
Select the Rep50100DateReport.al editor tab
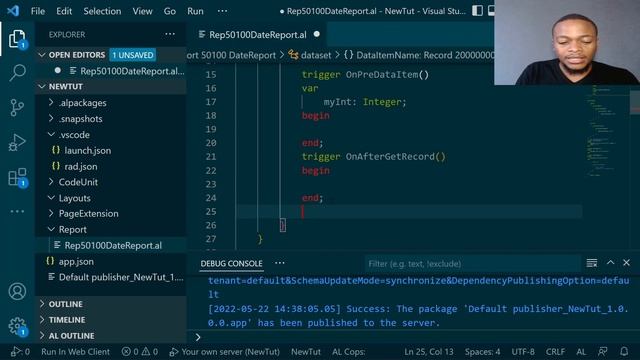click(x=257, y=35)
